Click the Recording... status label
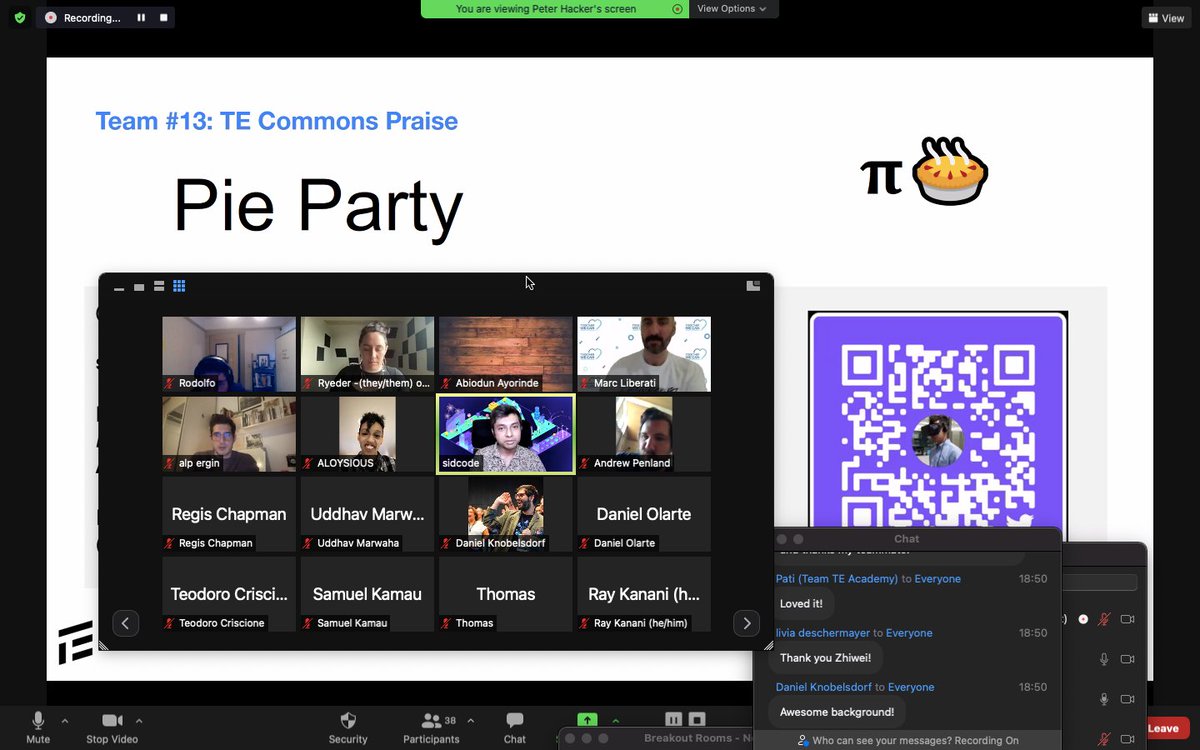 tap(91, 18)
